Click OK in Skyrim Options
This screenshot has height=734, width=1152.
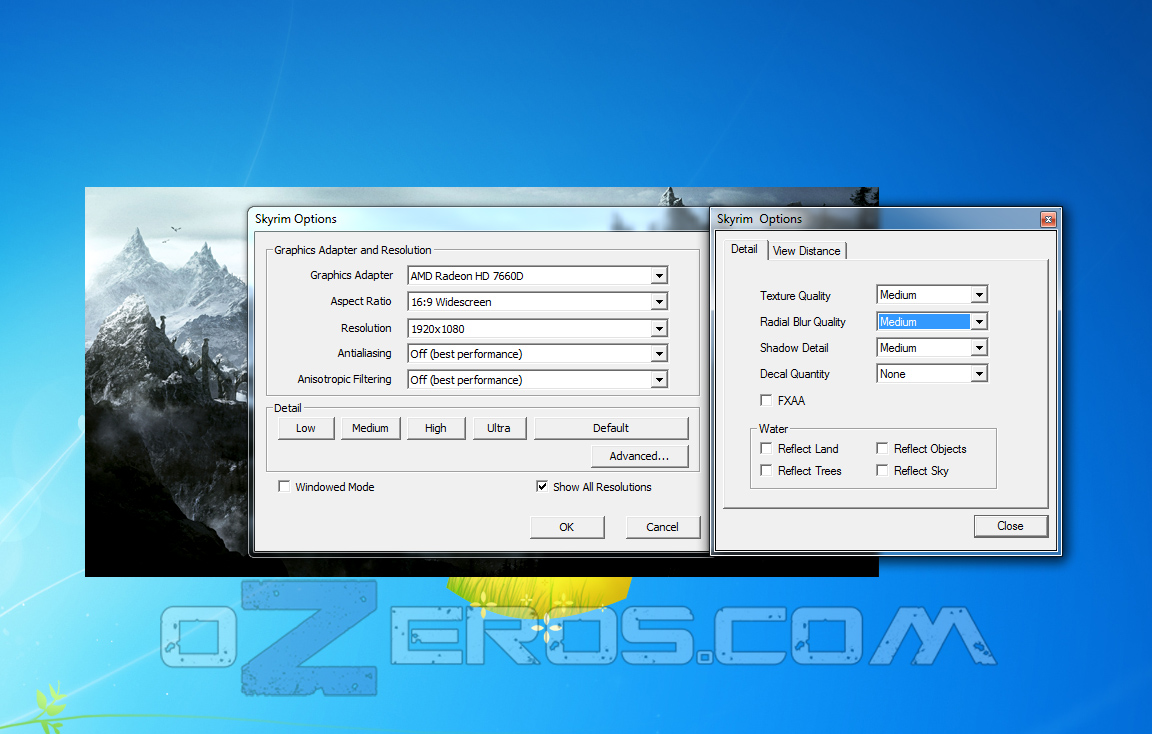click(x=566, y=527)
